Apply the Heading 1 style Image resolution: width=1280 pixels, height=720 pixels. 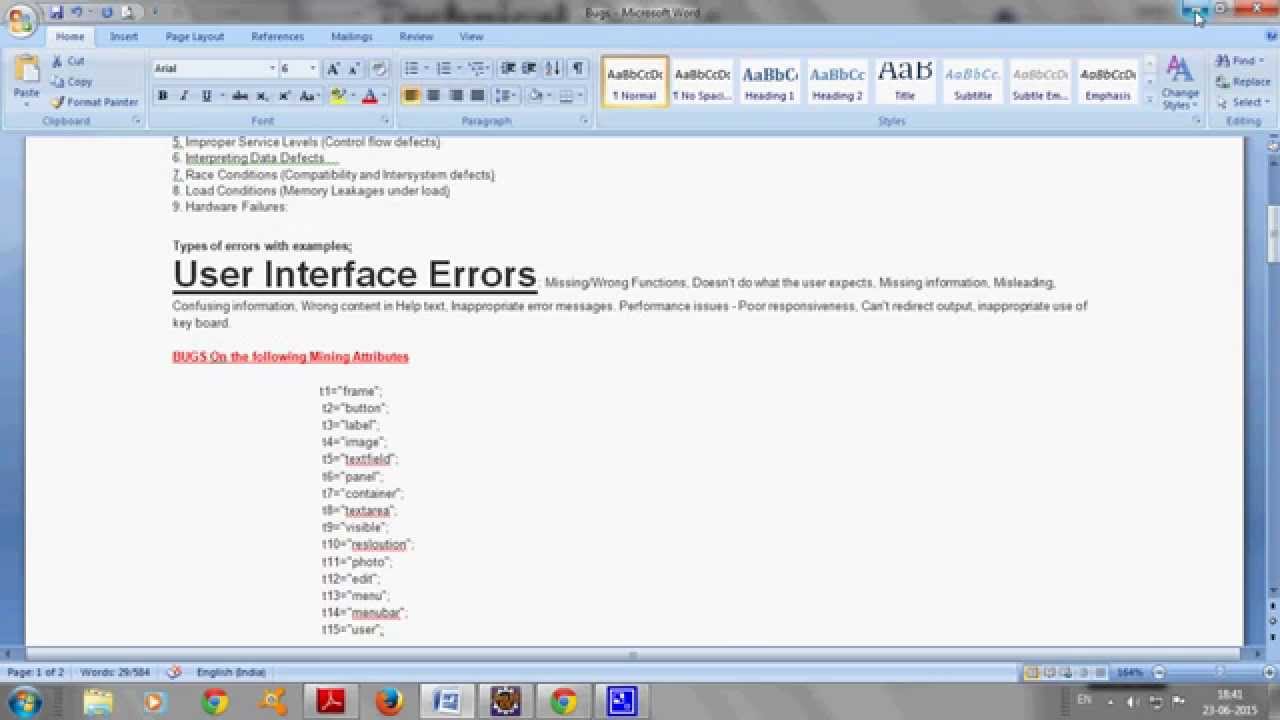coord(769,82)
